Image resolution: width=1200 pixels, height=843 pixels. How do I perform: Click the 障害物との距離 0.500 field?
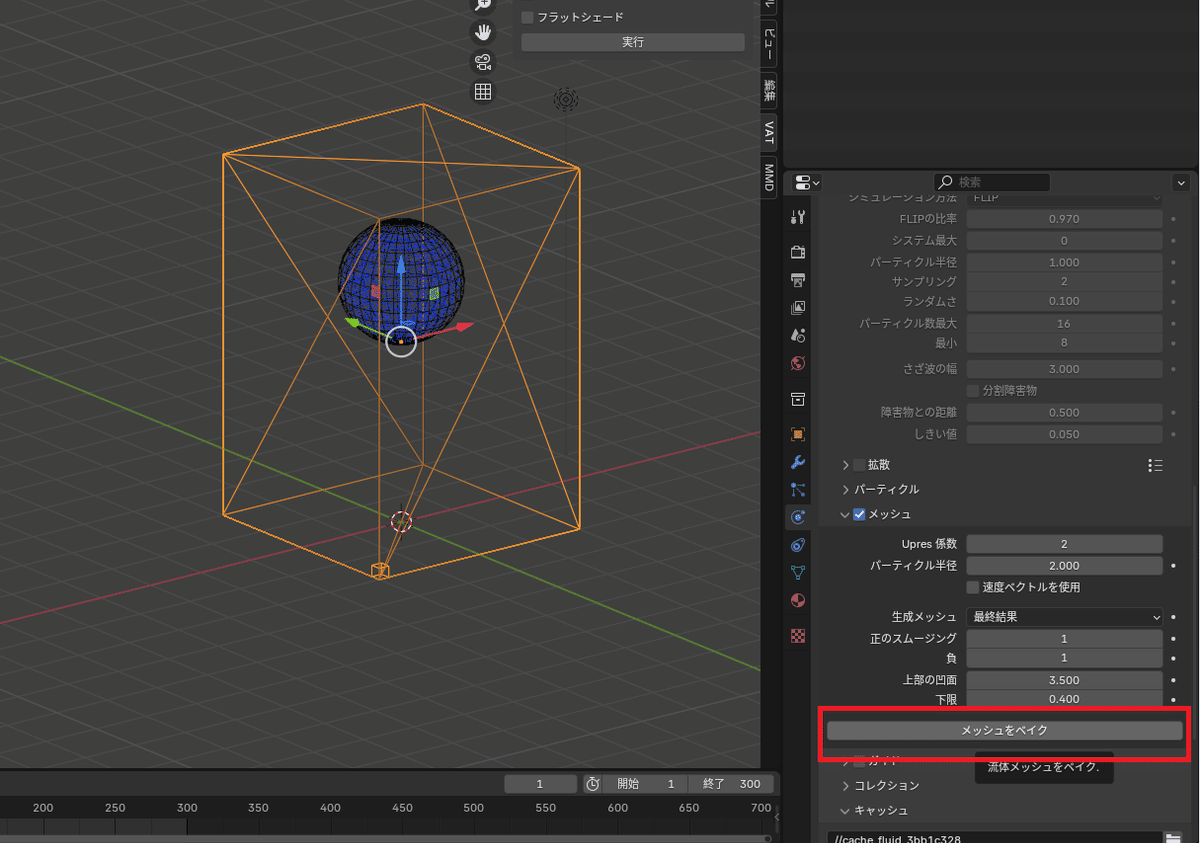click(1064, 412)
